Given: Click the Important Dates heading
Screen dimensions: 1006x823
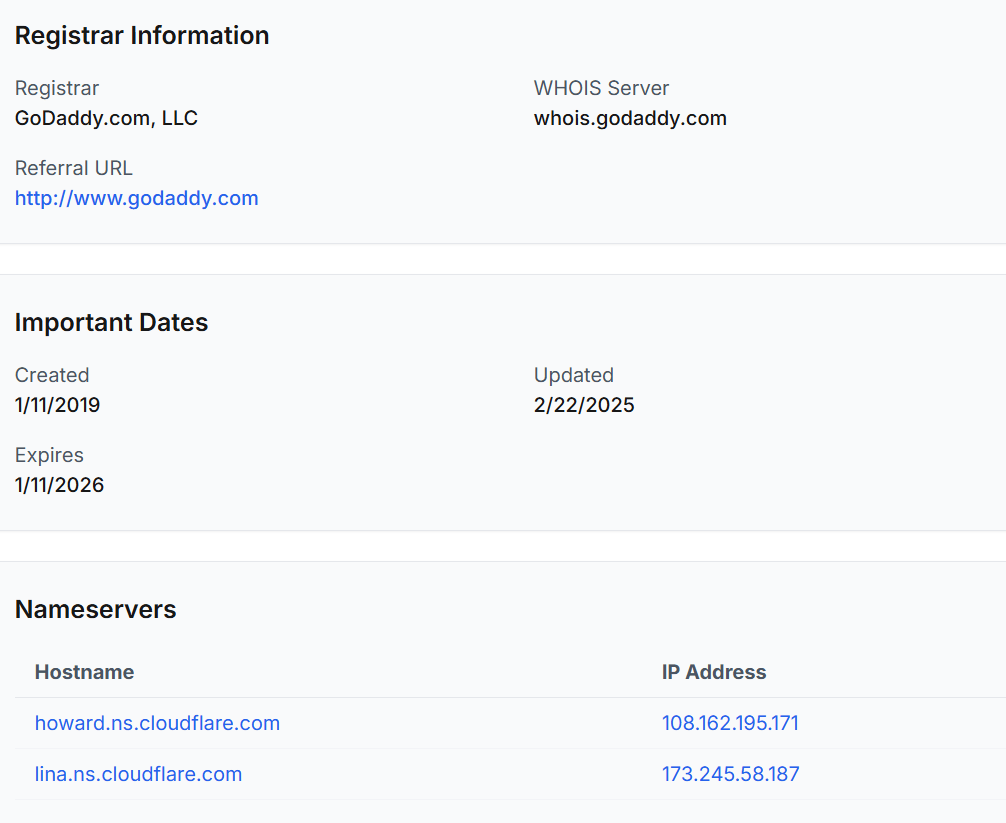Looking at the screenshot, I should [112, 322].
